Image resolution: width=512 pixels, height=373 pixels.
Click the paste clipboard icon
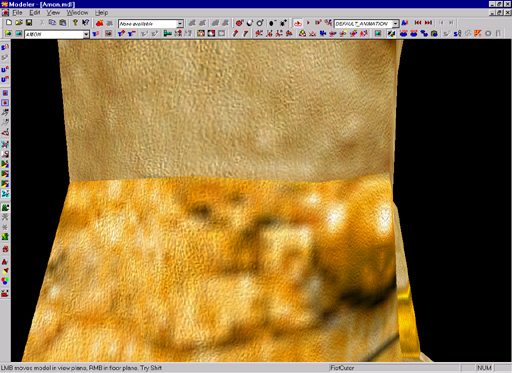coord(62,23)
